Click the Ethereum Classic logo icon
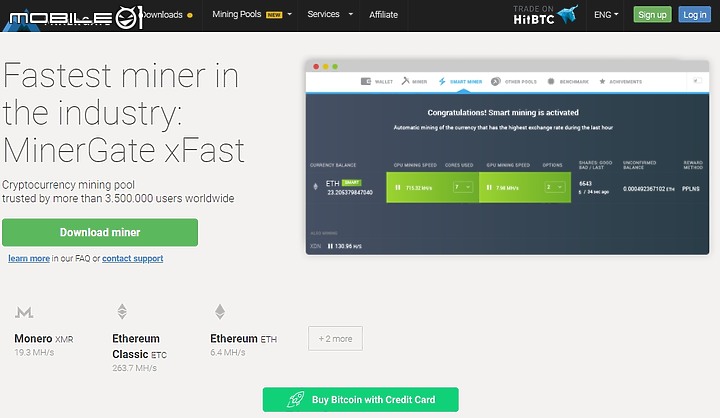The height and width of the screenshot is (418, 720). click(x=122, y=311)
